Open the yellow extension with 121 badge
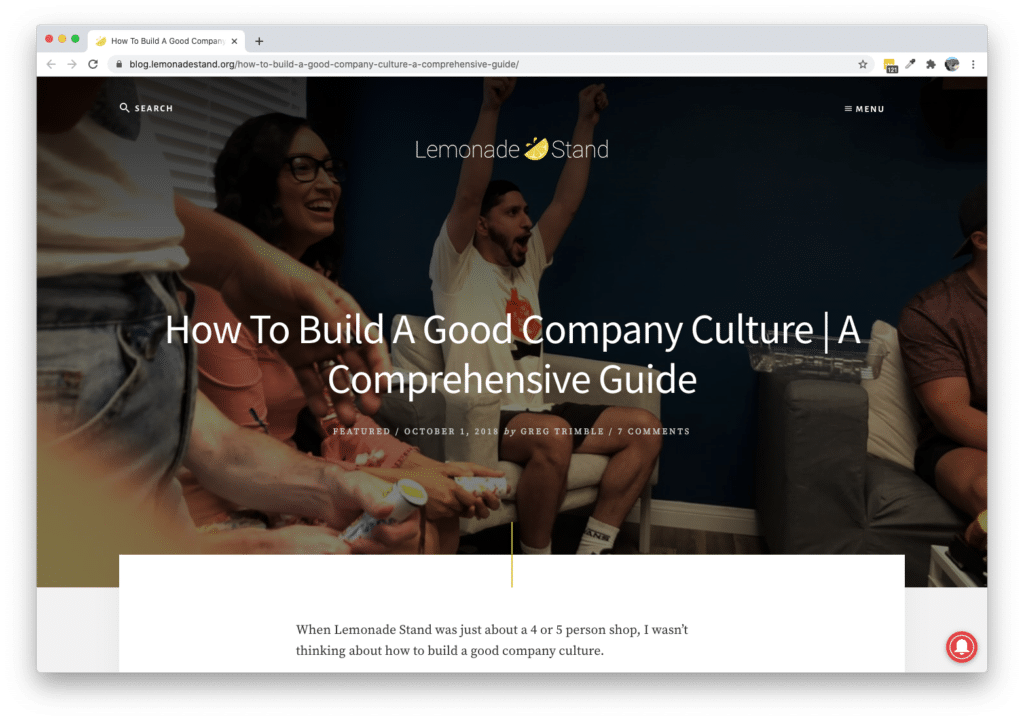 pos(890,65)
